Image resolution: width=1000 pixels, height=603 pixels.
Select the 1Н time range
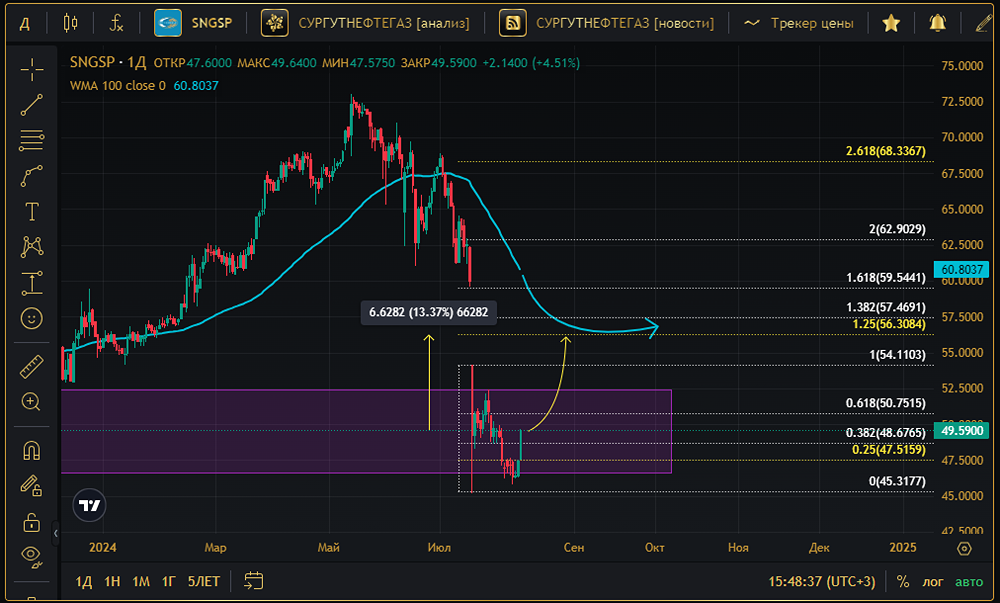(x=112, y=581)
